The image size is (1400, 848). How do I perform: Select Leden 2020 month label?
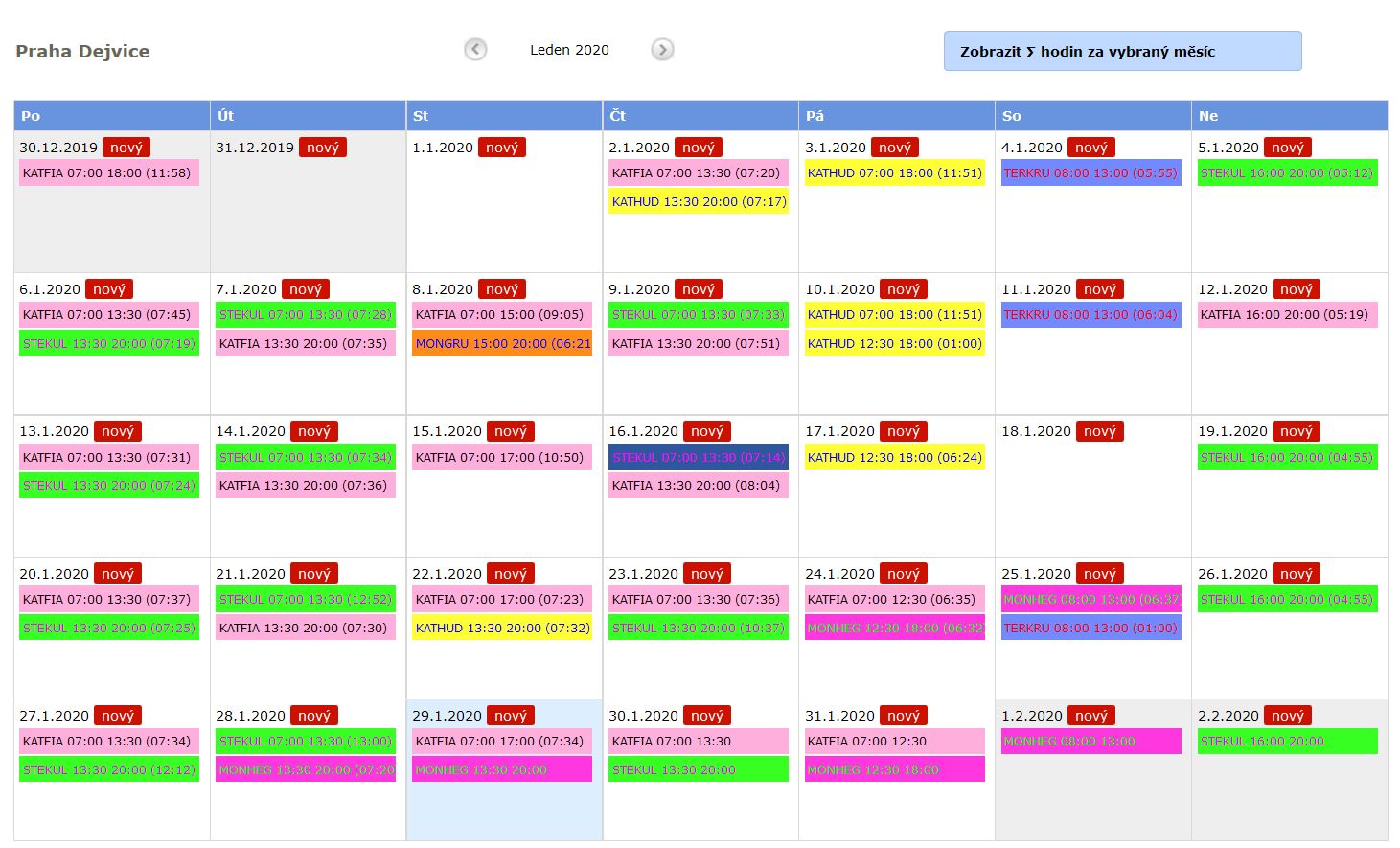click(x=569, y=50)
